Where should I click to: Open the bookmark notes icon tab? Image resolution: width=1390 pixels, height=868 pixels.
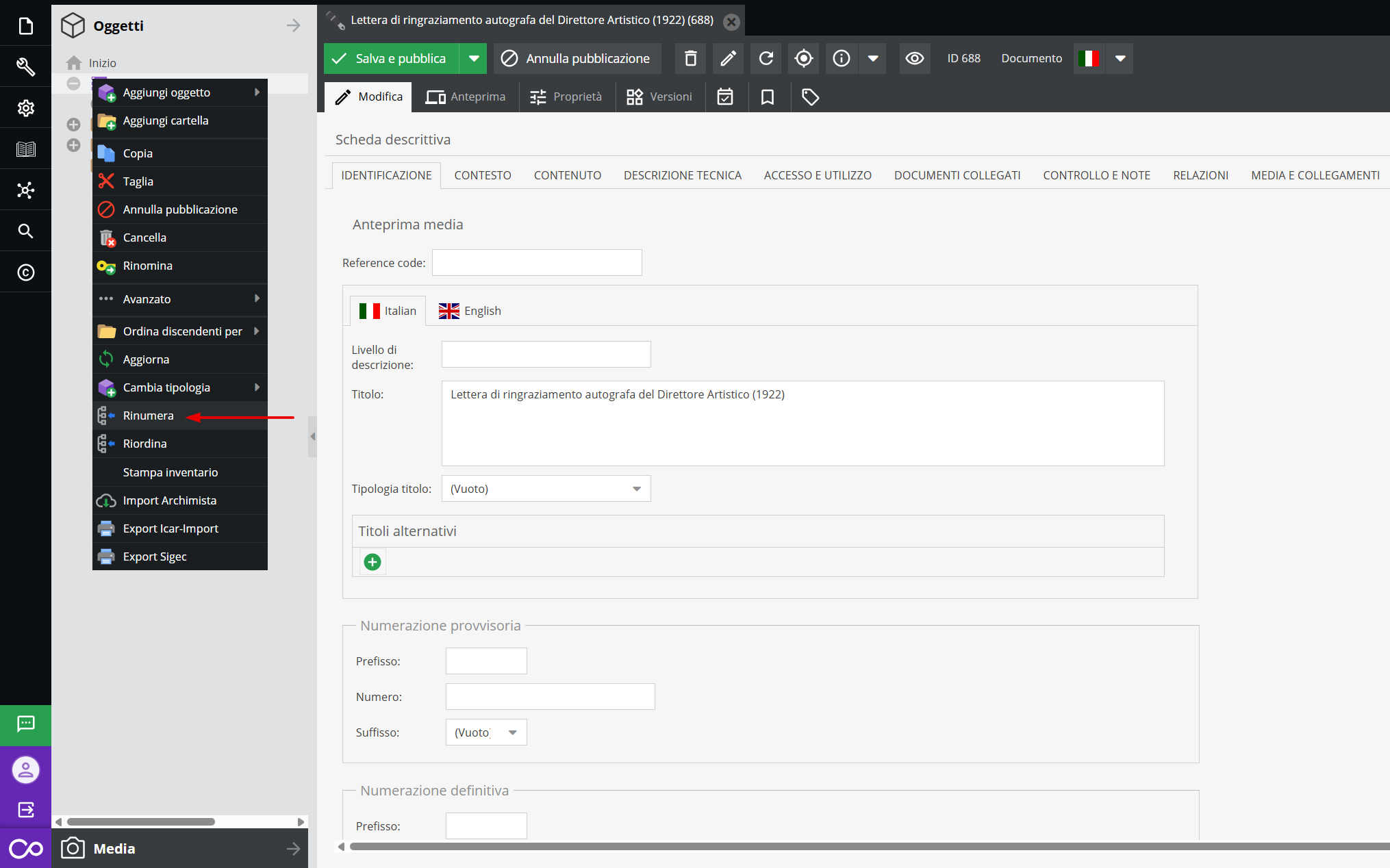click(x=767, y=97)
